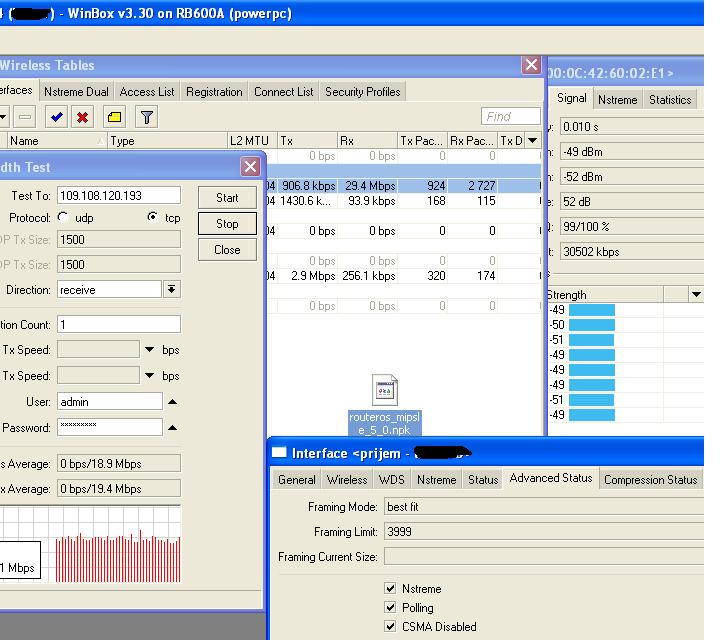Switch to the Access List tab
The width and height of the screenshot is (720, 640).
tap(147, 92)
